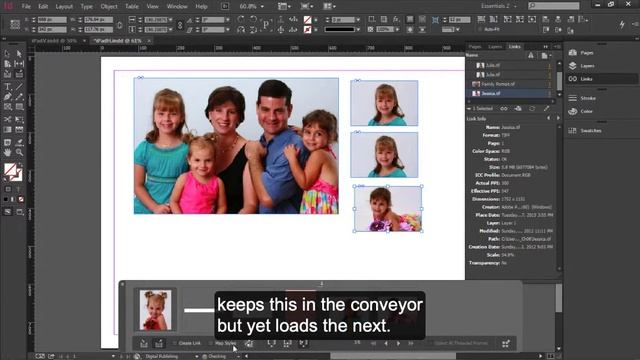Viewport: 640px width, 360px height.
Task: Open the stroke style dropdown
Action: point(358,29)
